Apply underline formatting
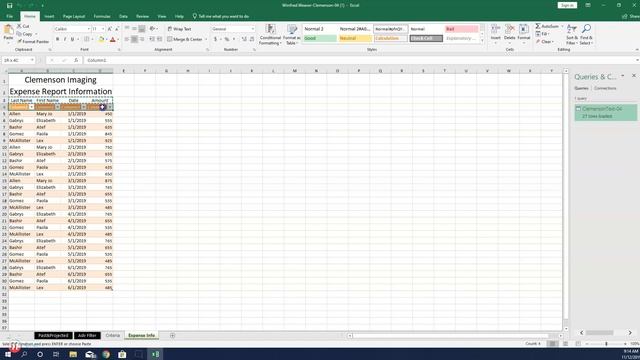This screenshot has height=360, width=640. [x=72, y=40]
